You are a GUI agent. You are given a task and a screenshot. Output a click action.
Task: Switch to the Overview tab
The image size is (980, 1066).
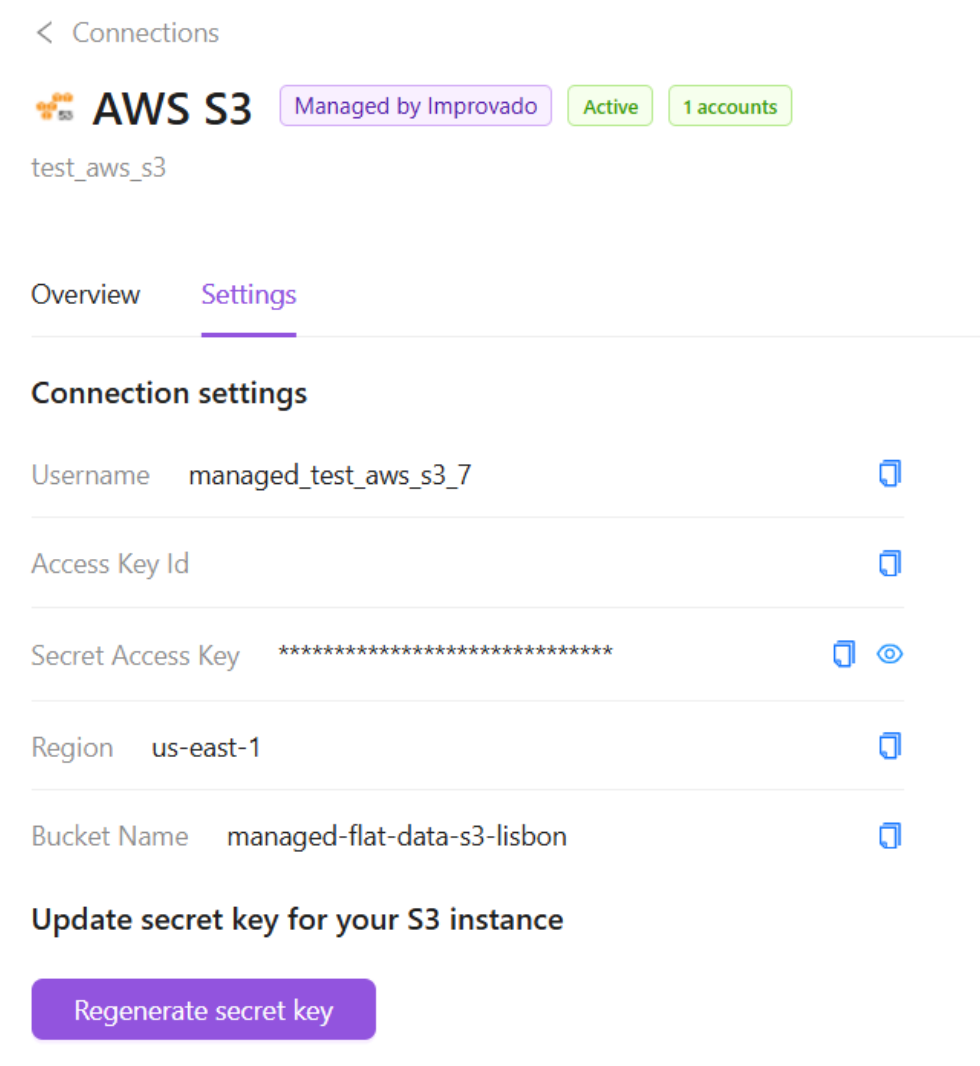point(86,295)
